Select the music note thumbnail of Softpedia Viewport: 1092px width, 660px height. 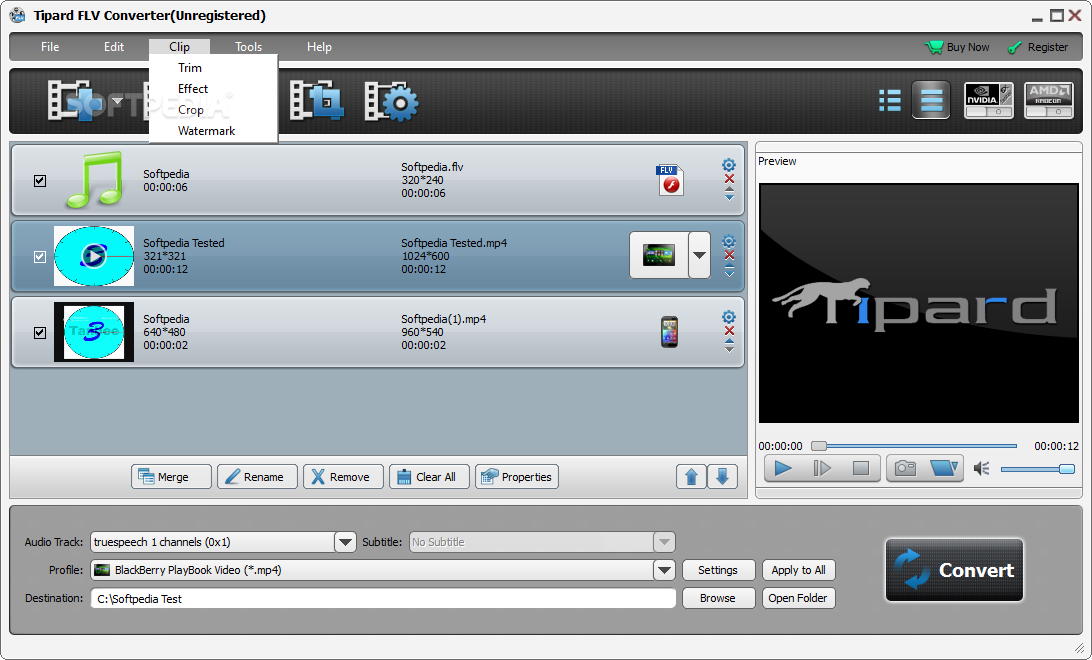[x=95, y=180]
